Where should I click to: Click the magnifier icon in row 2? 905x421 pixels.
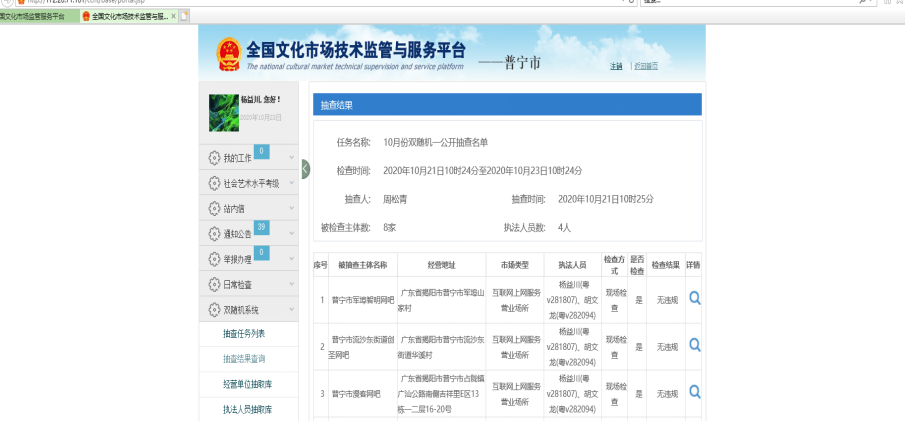coord(694,345)
